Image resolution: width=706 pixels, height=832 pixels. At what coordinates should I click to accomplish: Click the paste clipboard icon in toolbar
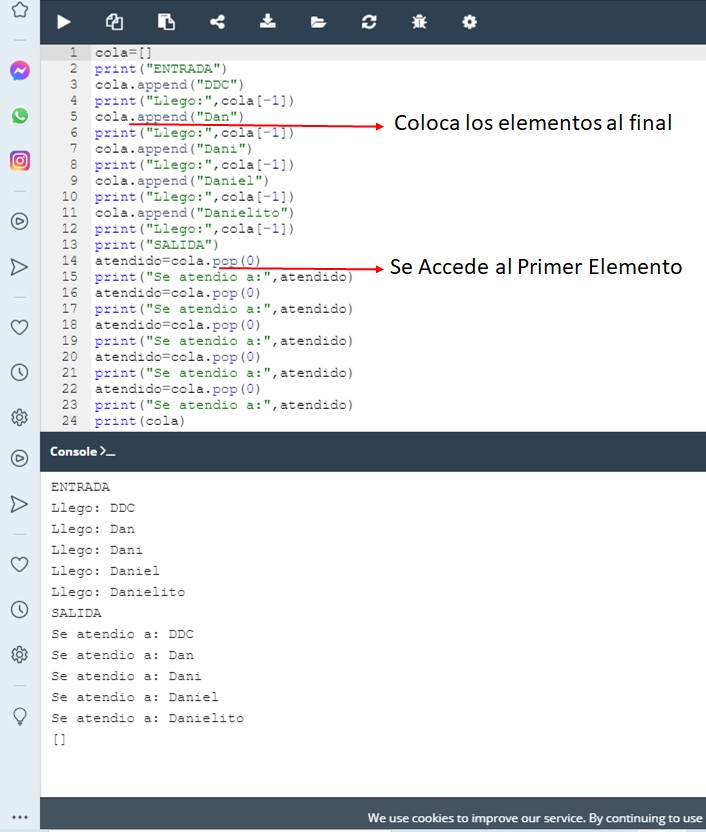[x=166, y=22]
